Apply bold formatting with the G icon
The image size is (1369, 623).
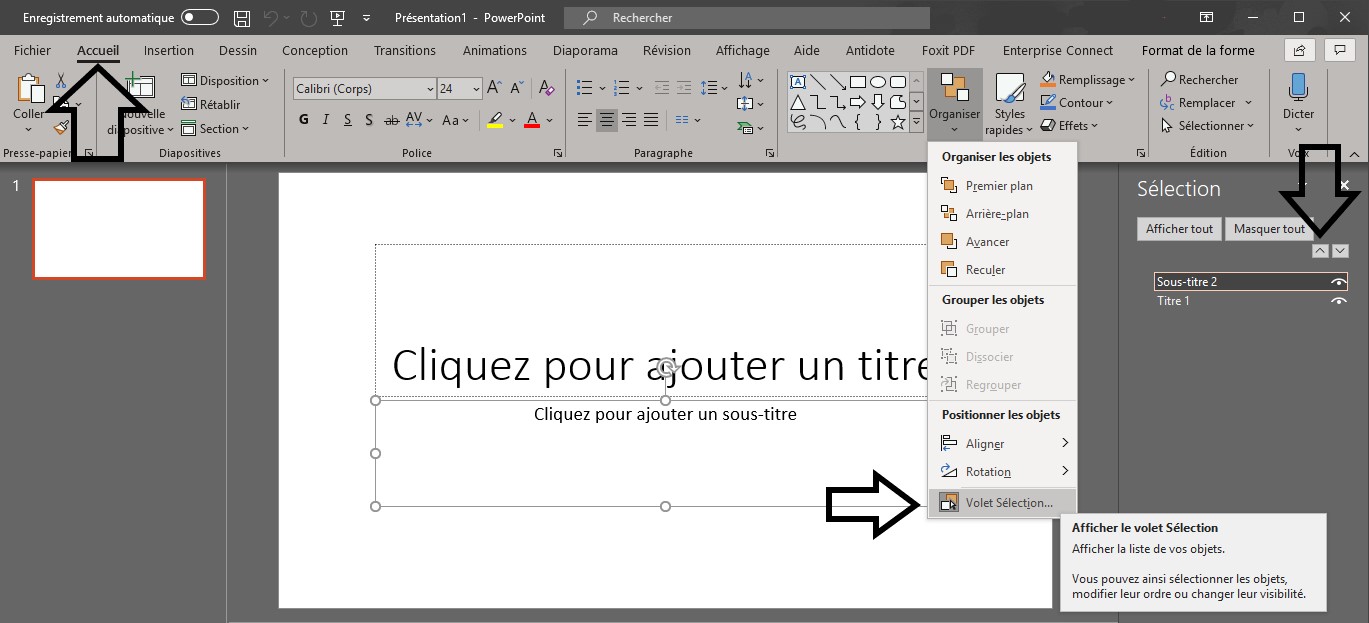303,119
